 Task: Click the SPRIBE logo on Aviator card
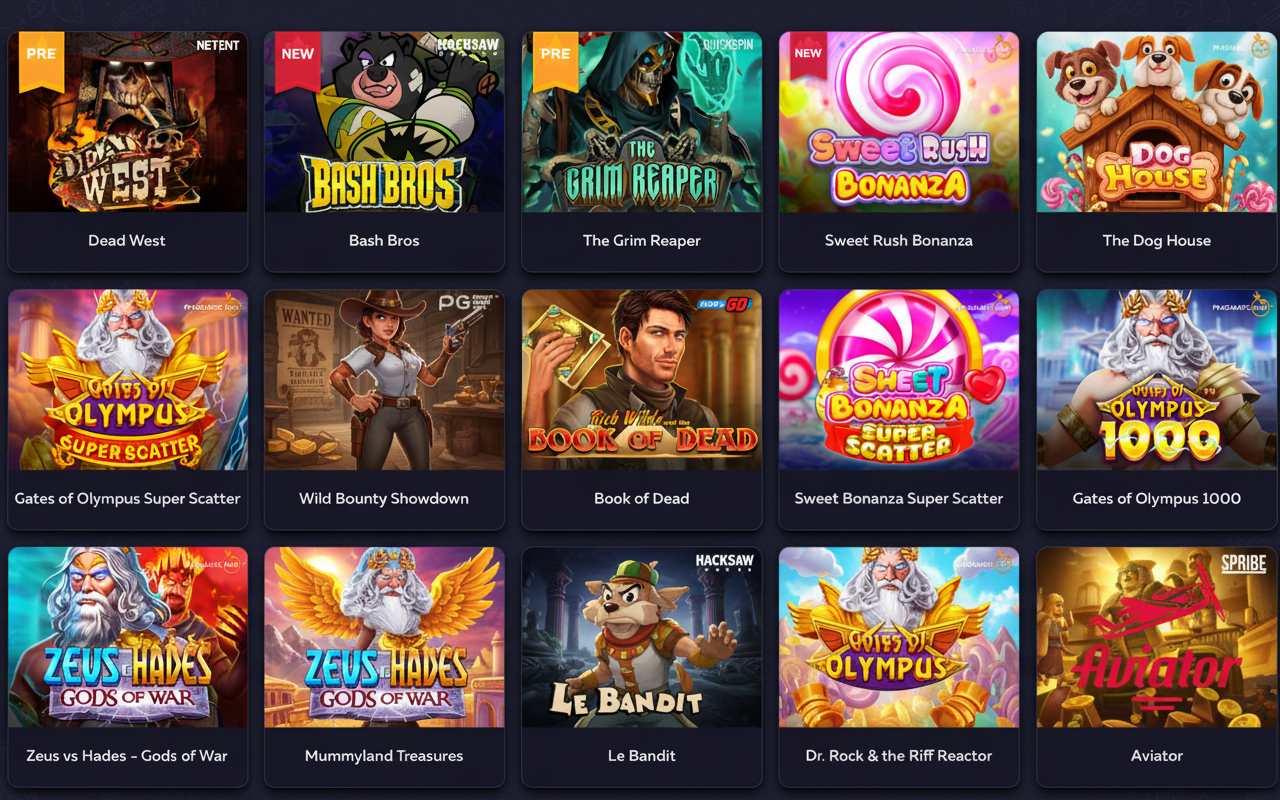click(1244, 564)
